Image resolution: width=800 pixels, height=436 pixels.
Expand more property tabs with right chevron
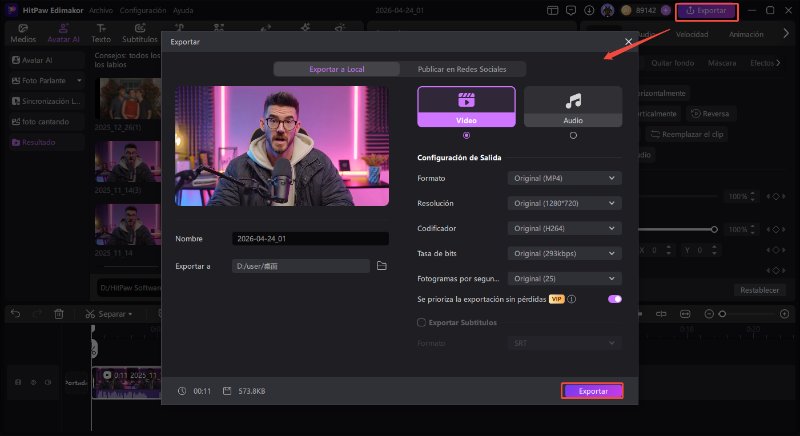point(786,34)
